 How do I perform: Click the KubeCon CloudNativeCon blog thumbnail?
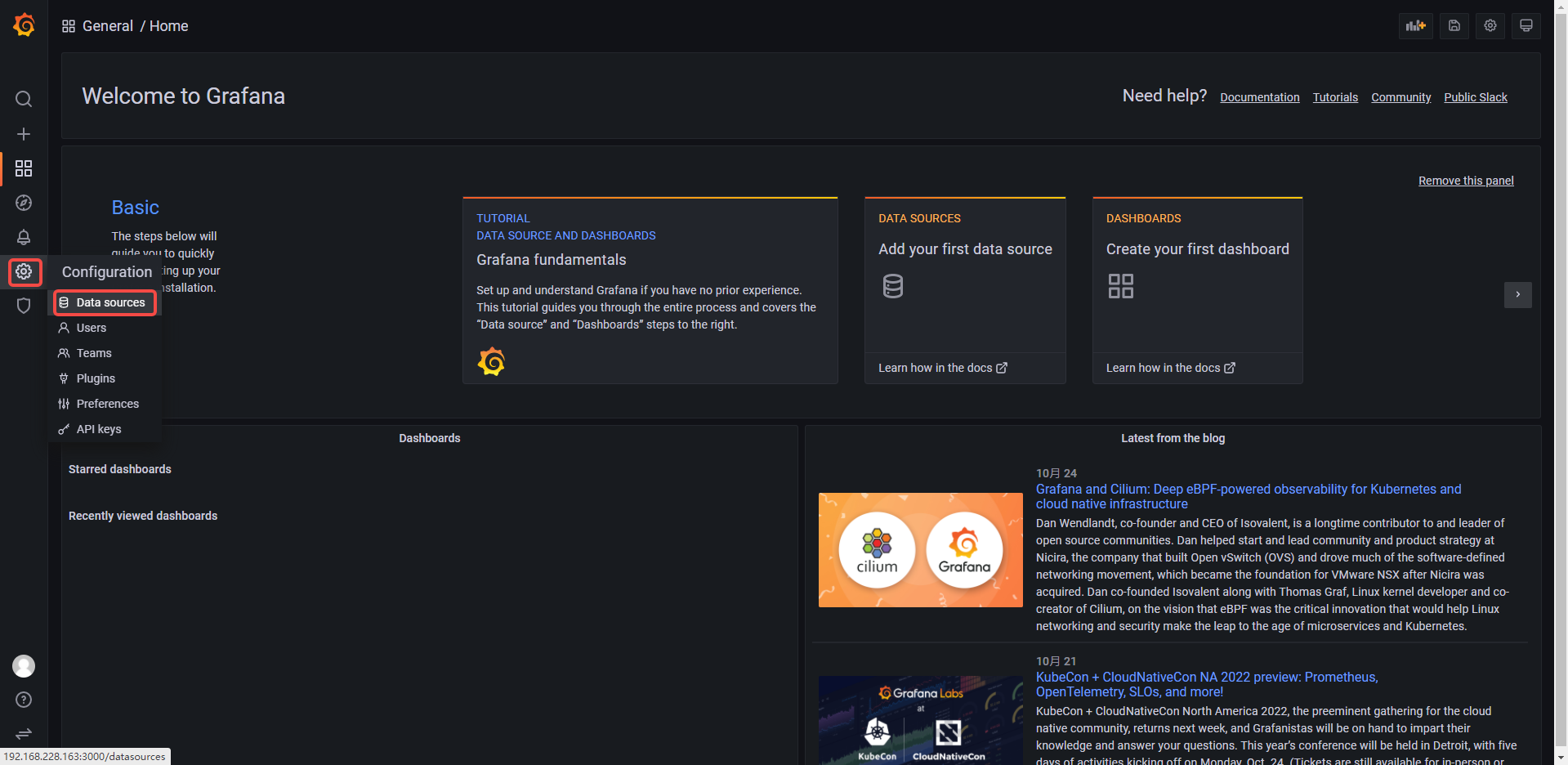coord(921,720)
